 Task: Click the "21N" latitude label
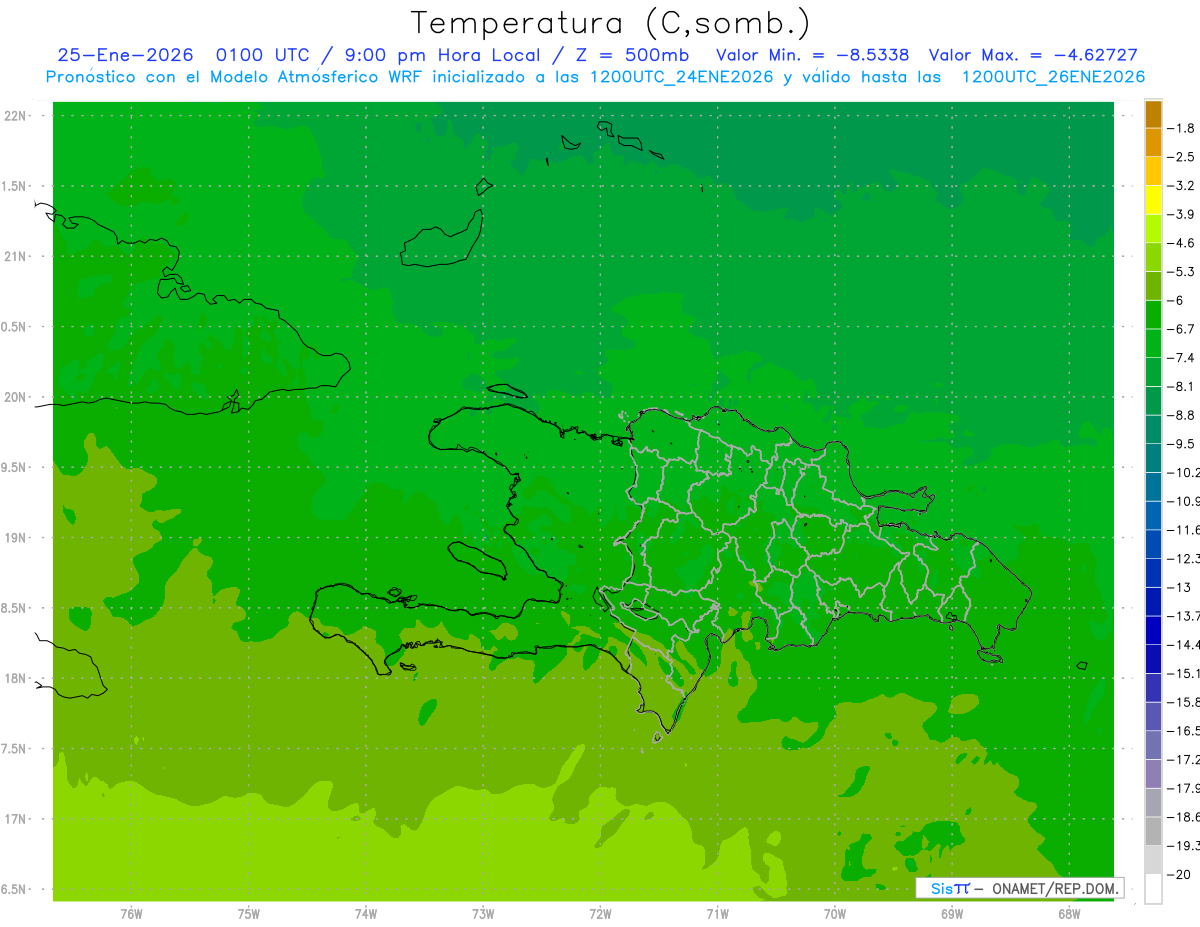point(16,257)
